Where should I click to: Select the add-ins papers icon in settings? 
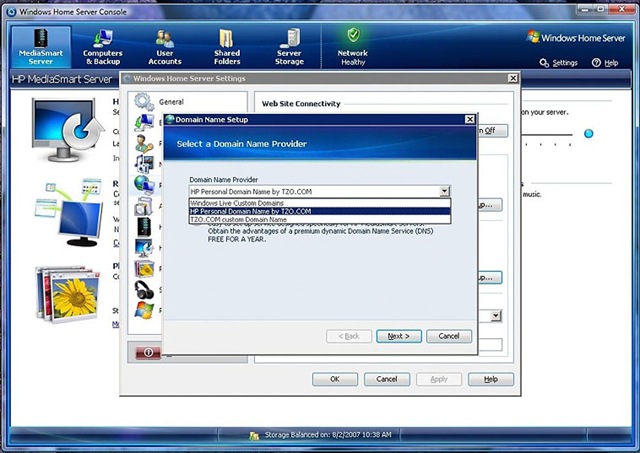[144, 206]
